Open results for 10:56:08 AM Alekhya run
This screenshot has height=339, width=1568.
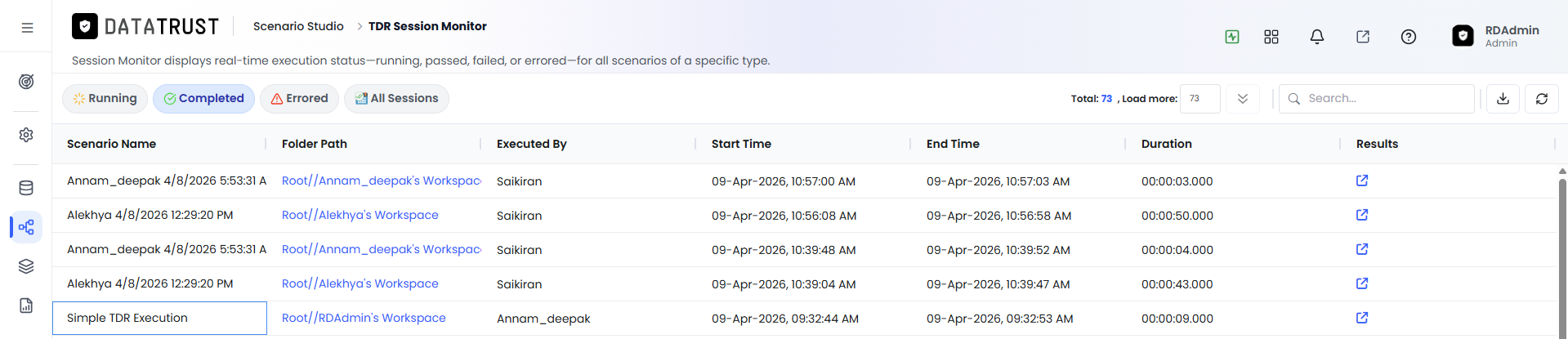[1362, 215]
